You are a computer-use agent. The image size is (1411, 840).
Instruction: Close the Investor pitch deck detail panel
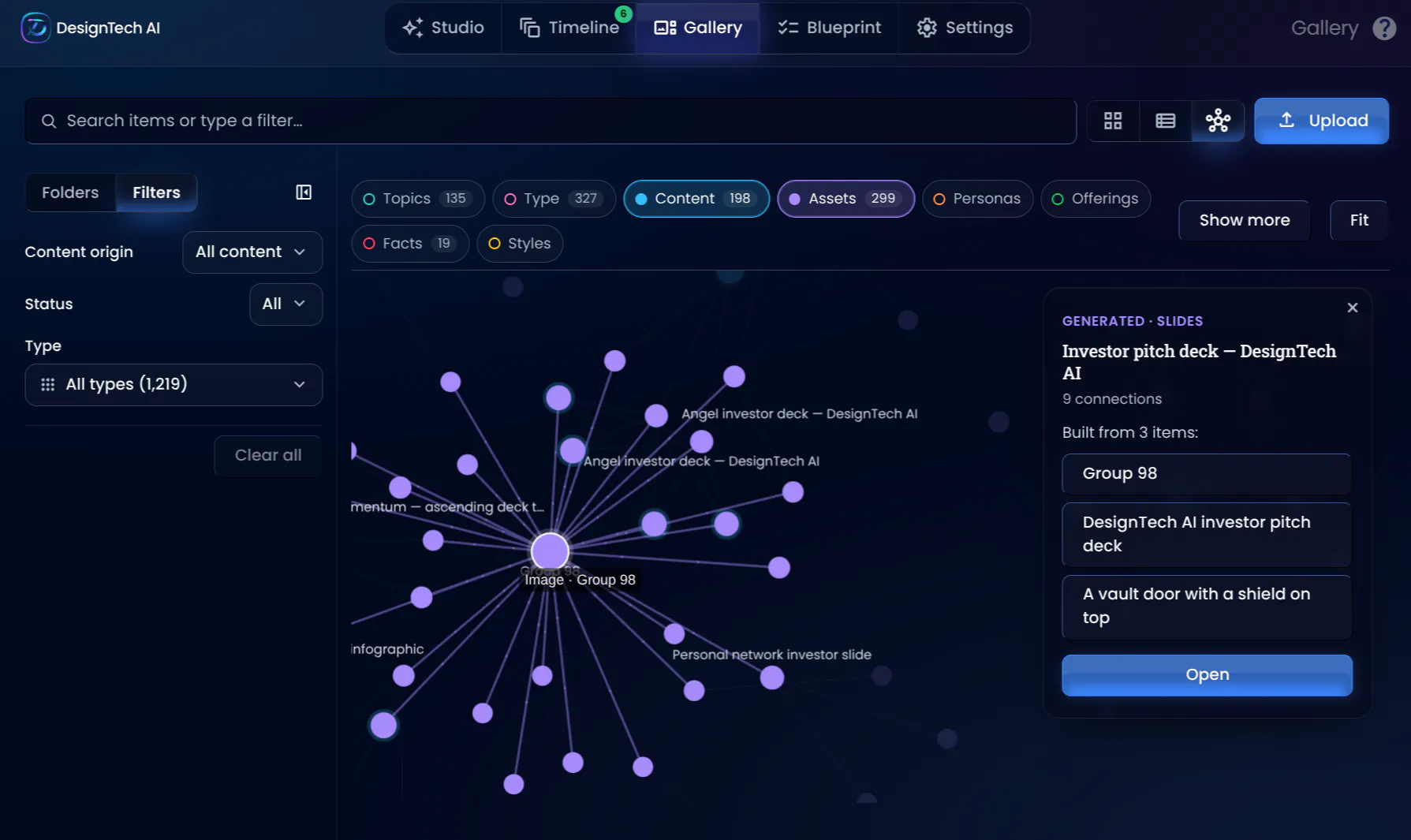click(x=1353, y=308)
